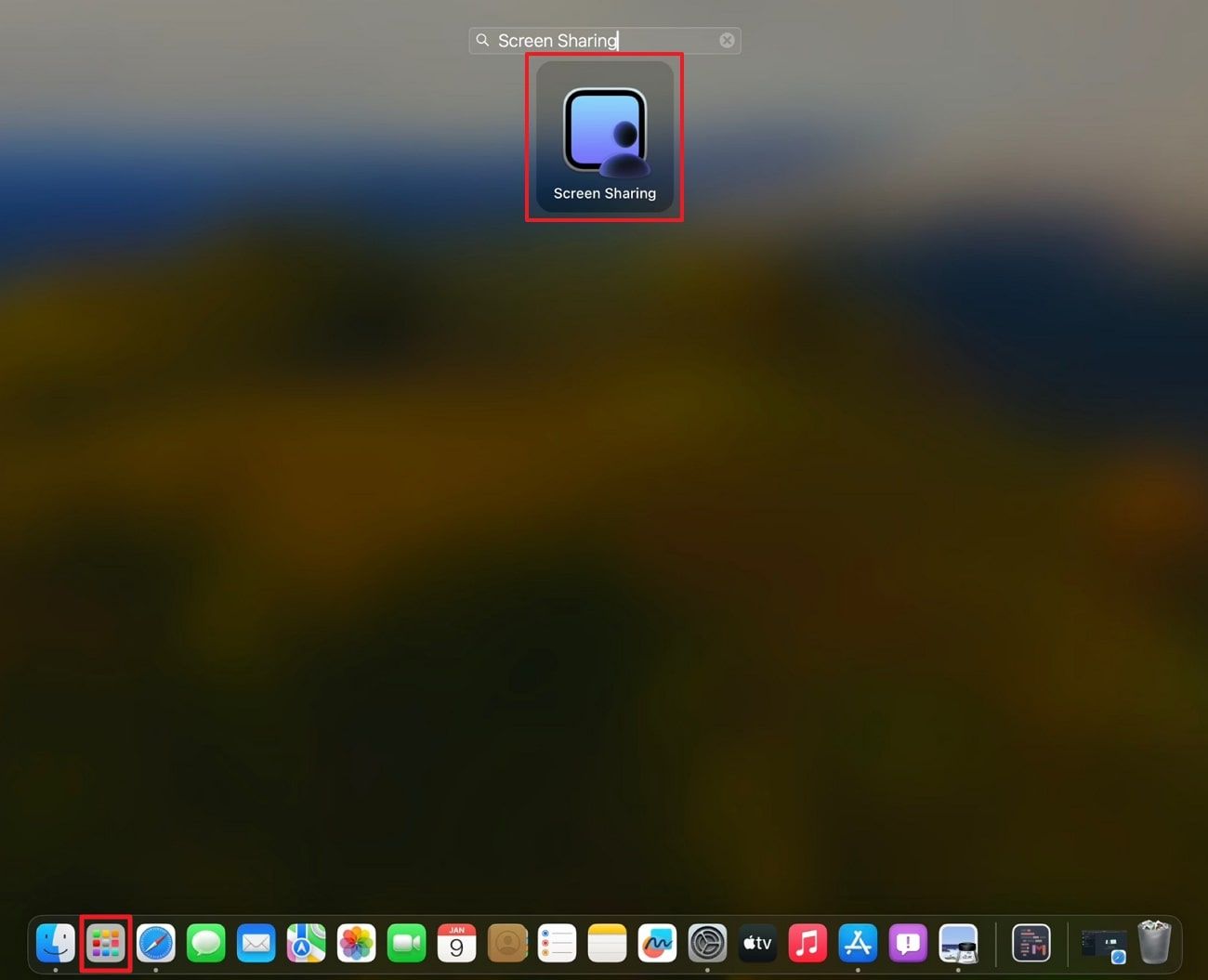
Task: Open Contacts from the dock
Action: point(506,944)
